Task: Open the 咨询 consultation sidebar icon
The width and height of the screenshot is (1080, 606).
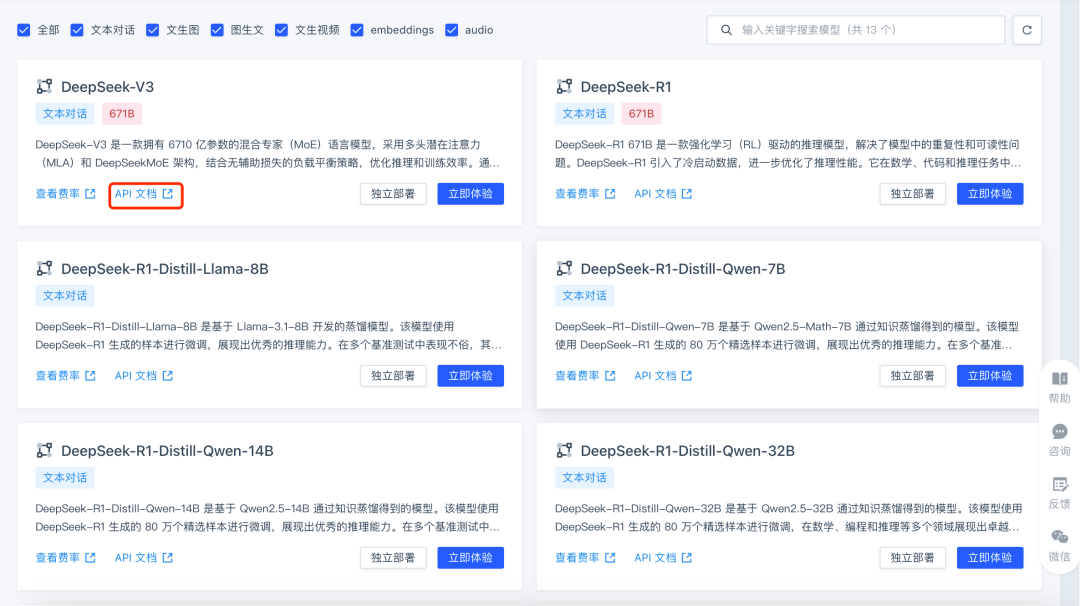Action: point(1059,441)
